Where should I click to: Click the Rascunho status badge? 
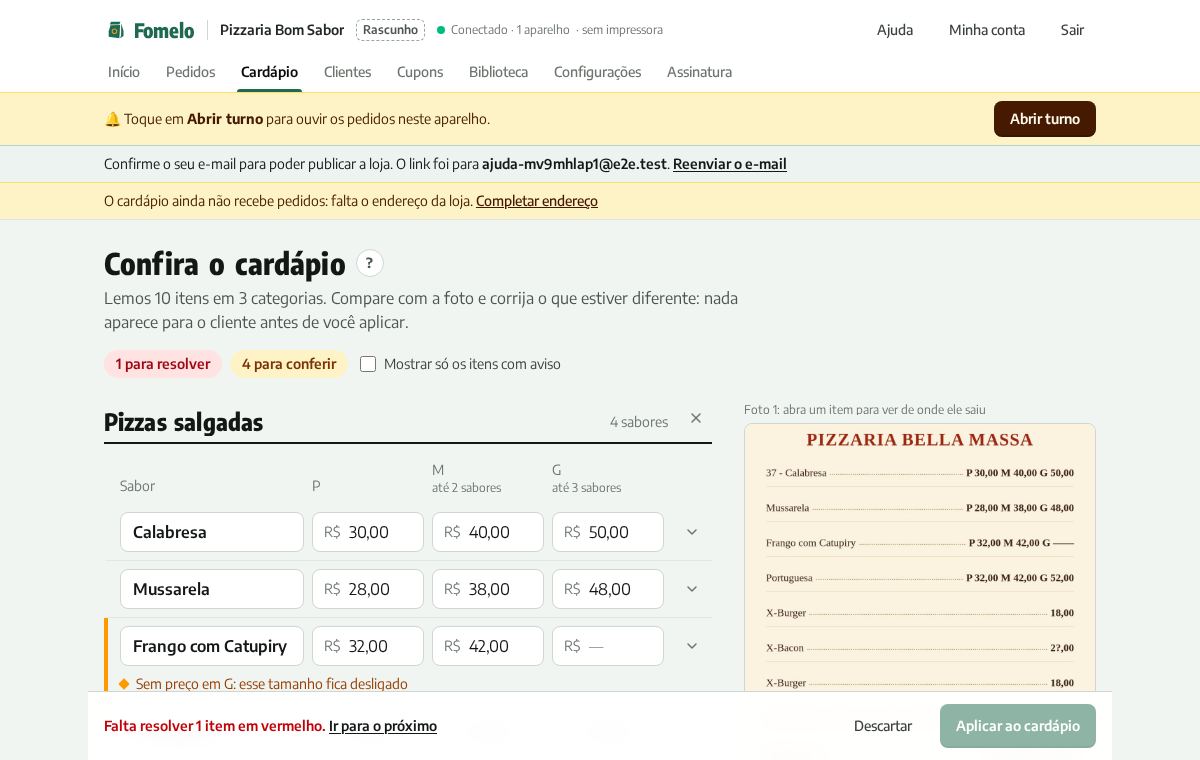click(x=390, y=30)
